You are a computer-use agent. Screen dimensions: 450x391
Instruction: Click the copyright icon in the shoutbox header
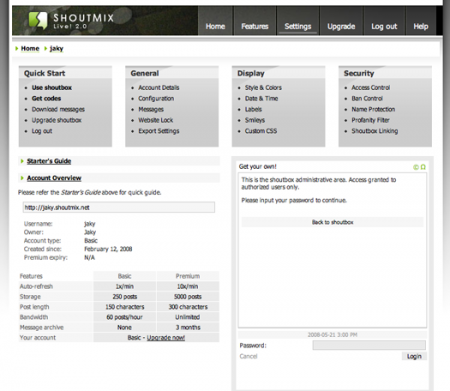point(416,167)
